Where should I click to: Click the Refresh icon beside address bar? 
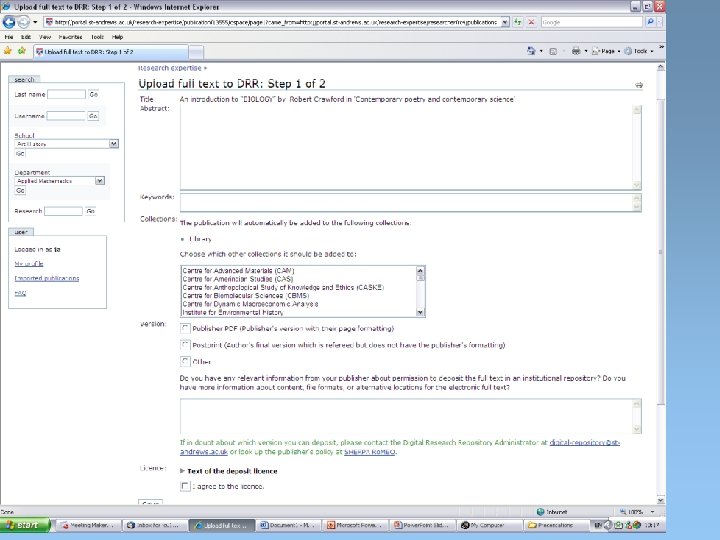[x=518, y=22]
